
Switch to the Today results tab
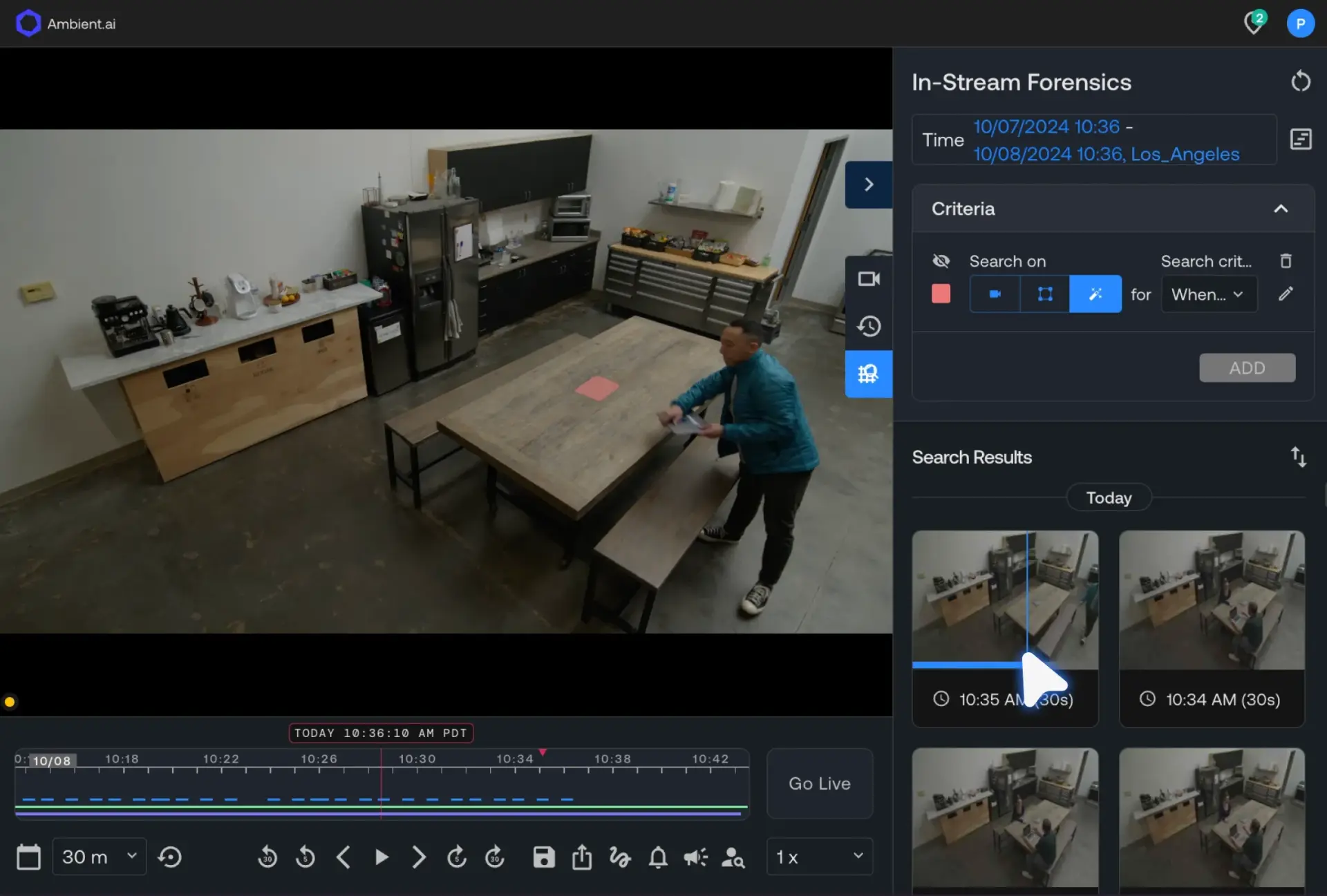click(x=1107, y=497)
